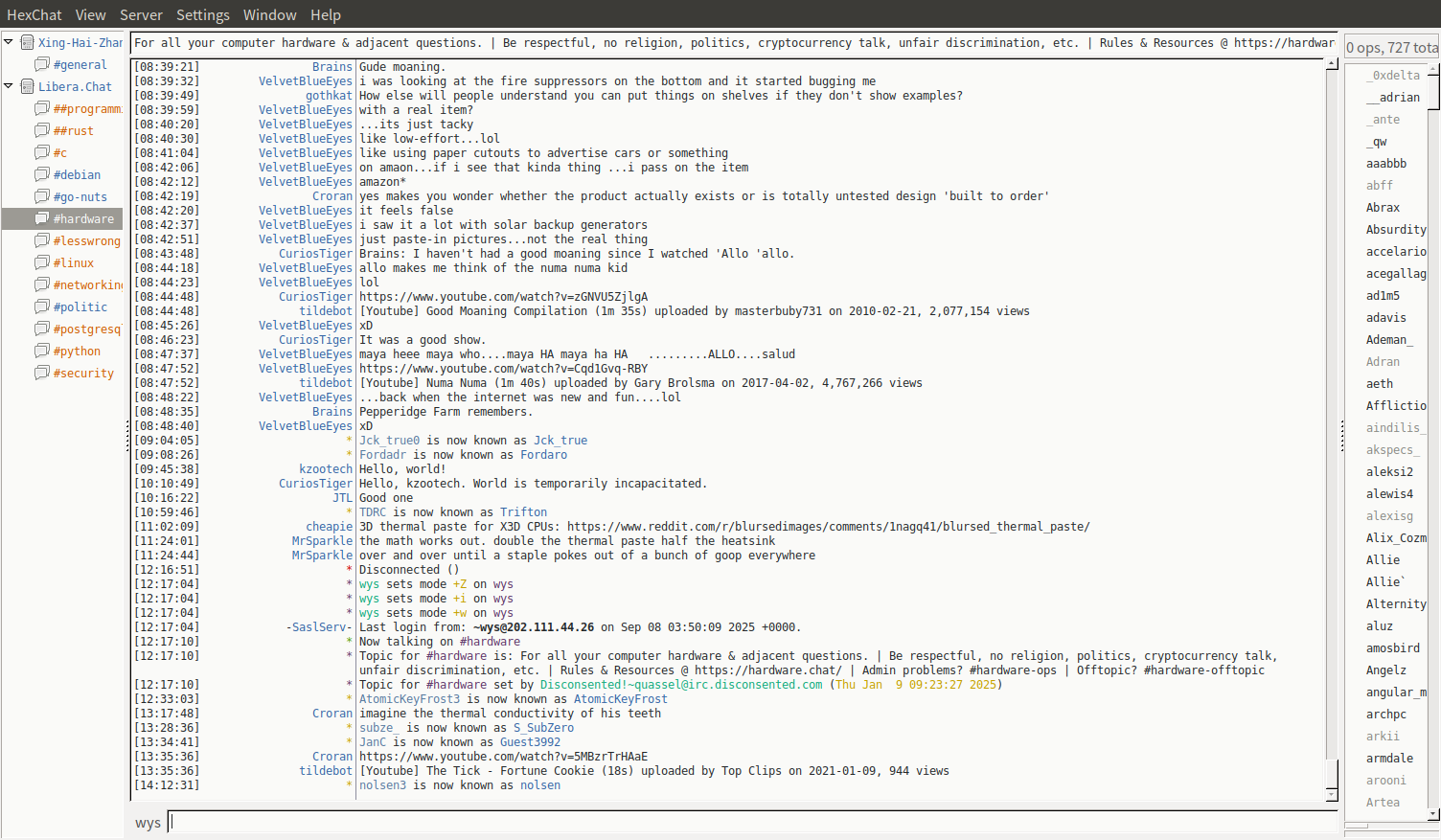Click nickname nolsen in last message

point(540,785)
